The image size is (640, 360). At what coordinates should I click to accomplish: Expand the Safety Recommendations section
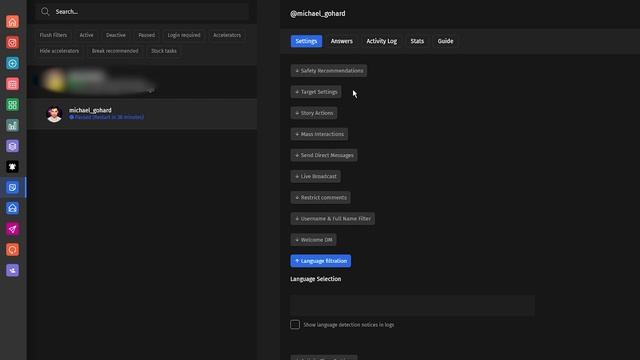329,71
